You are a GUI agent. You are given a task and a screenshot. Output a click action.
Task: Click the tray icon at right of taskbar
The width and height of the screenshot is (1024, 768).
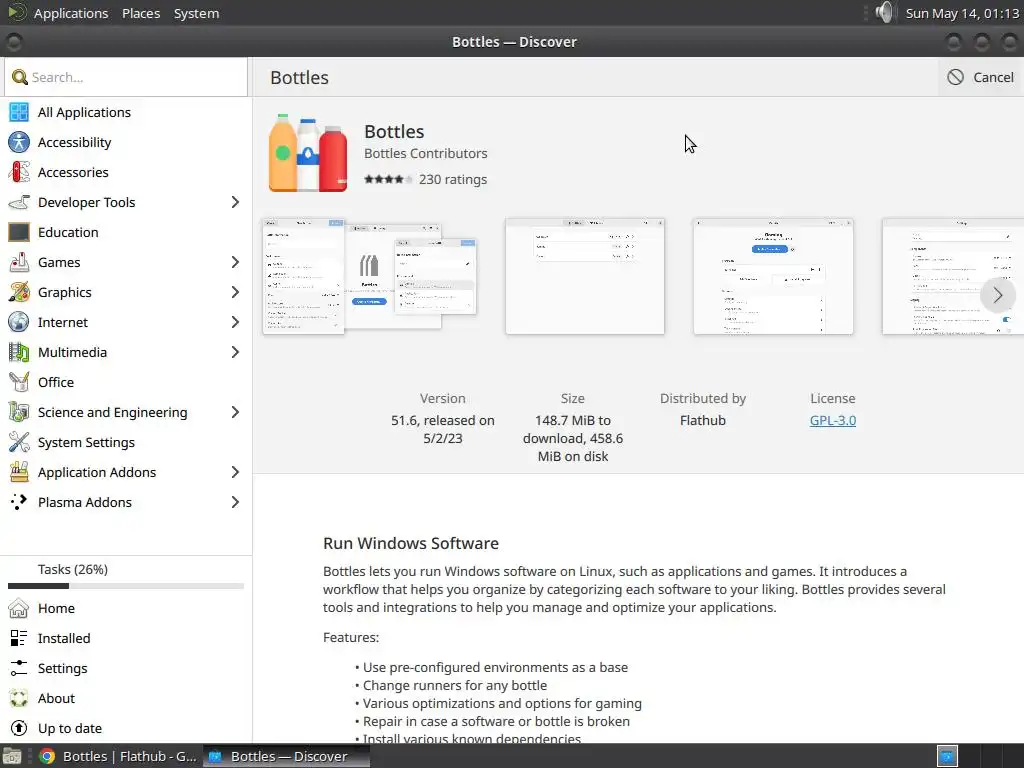tap(947, 756)
